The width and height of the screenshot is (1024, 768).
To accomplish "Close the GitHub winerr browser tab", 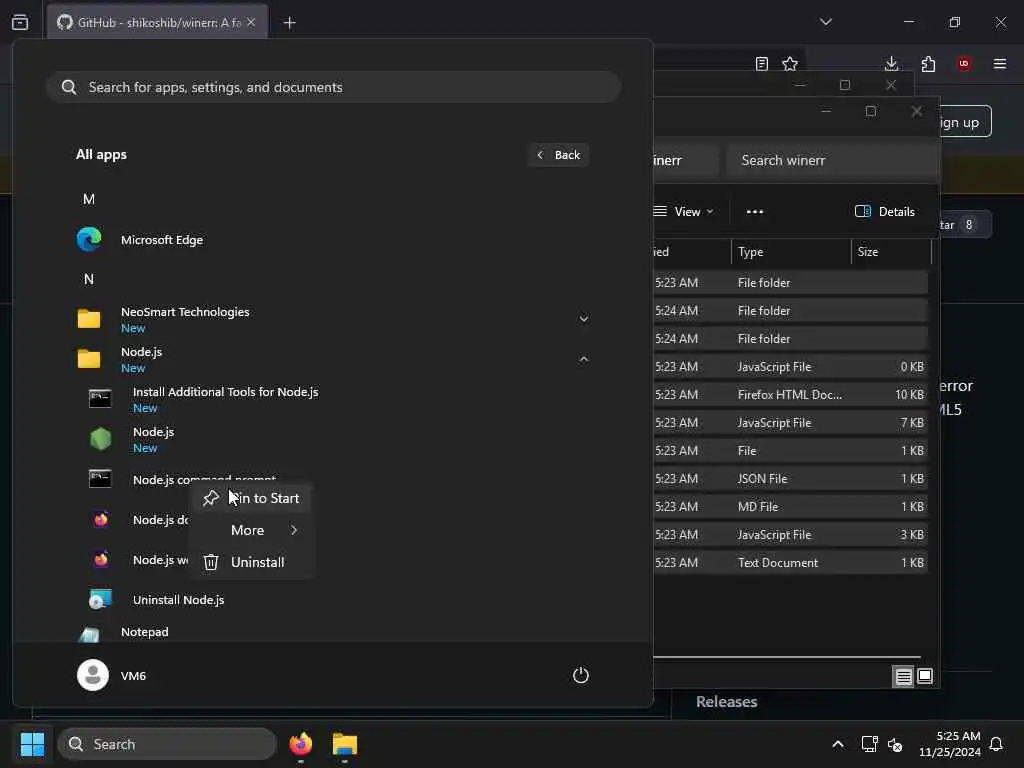I will [251, 22].
